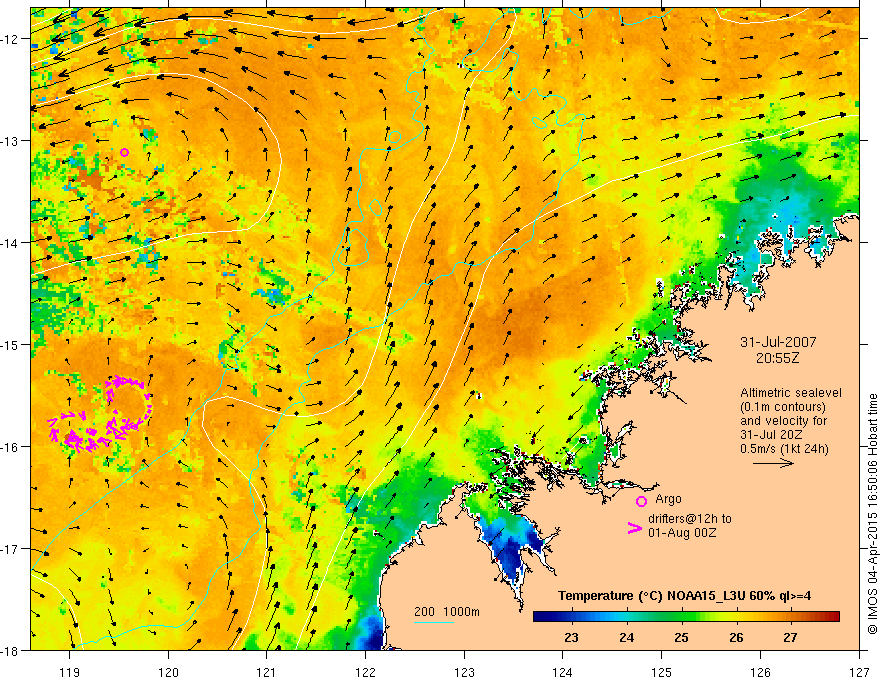Click the '31-Jul-2007' date label
880x680 pixels.
tap(778, 342)
